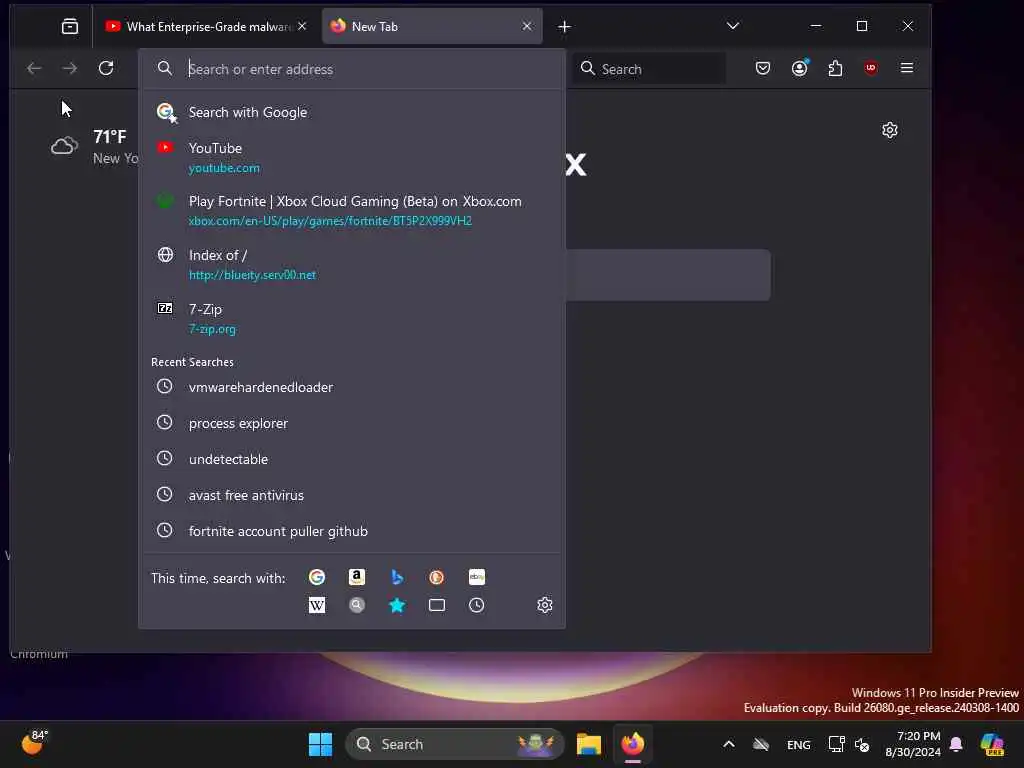Viewport: 1024px width, 768px height.
Task: Search history with the clock icon
Action: 477,605
